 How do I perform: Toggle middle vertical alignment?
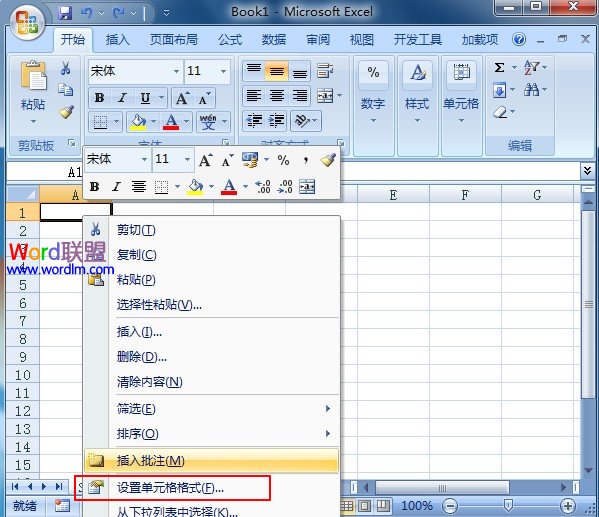(277, 71)
